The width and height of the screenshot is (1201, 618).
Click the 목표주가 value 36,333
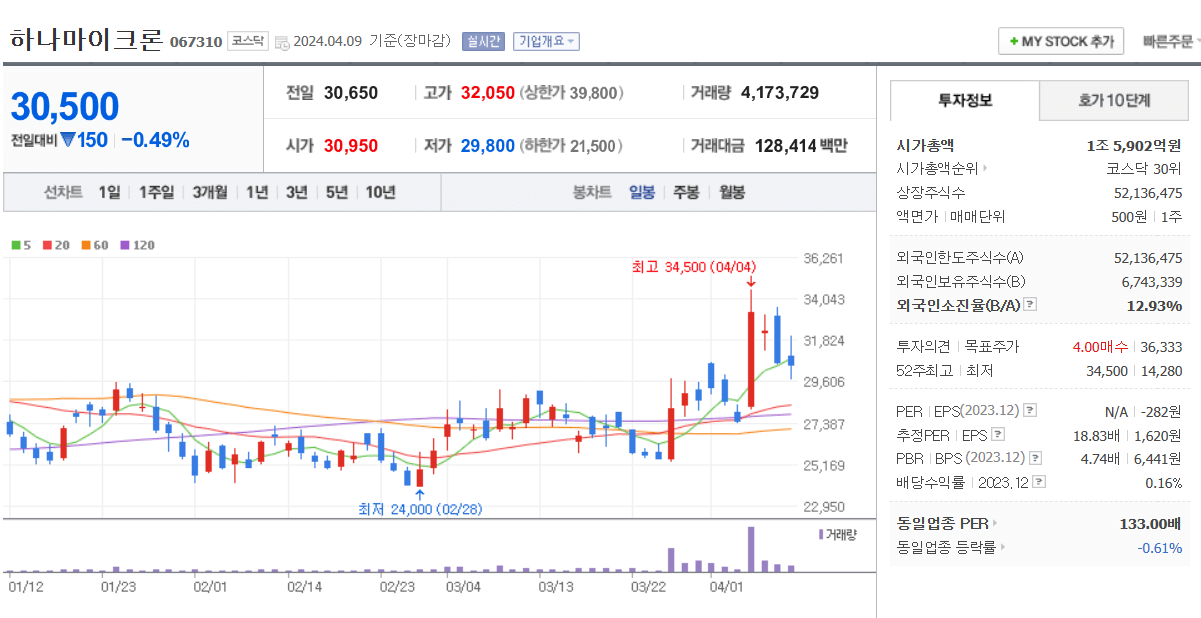[x=1161, y=347]
